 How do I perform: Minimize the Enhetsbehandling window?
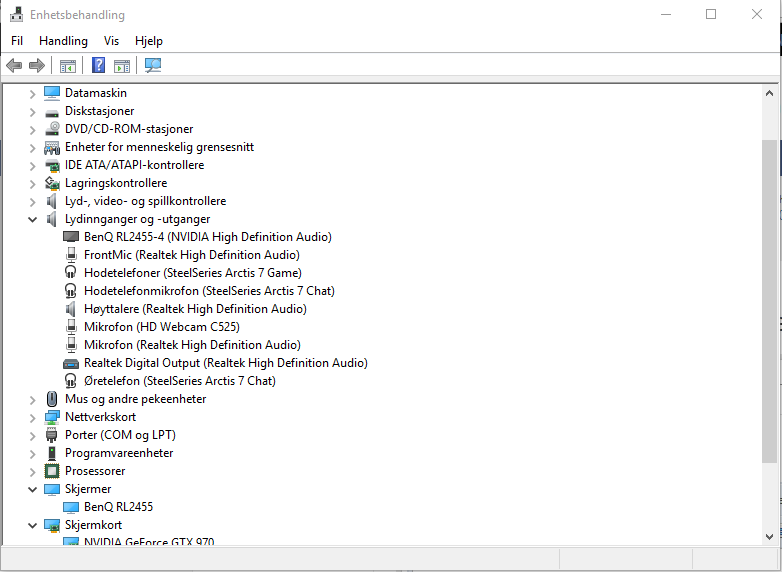(x=665, y=14)
